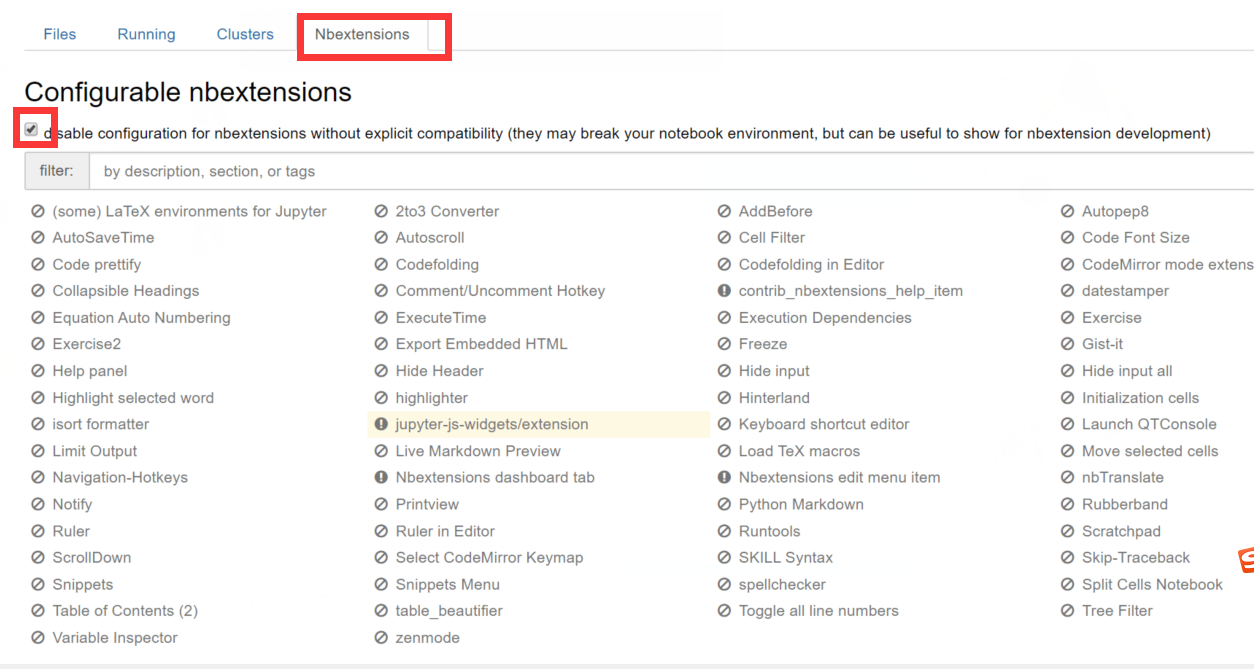Open Highlight selected word extension
This screenshot has width=1254, height=669.
coord(133,398)
